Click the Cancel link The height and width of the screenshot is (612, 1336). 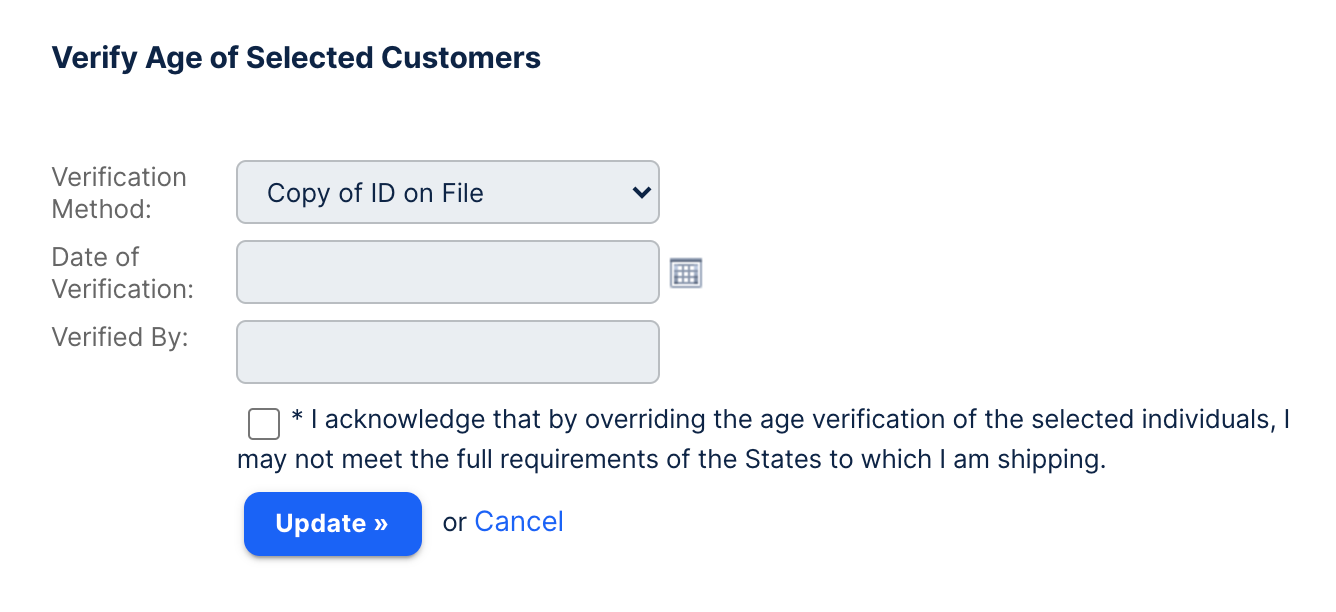tap(518, 522)
